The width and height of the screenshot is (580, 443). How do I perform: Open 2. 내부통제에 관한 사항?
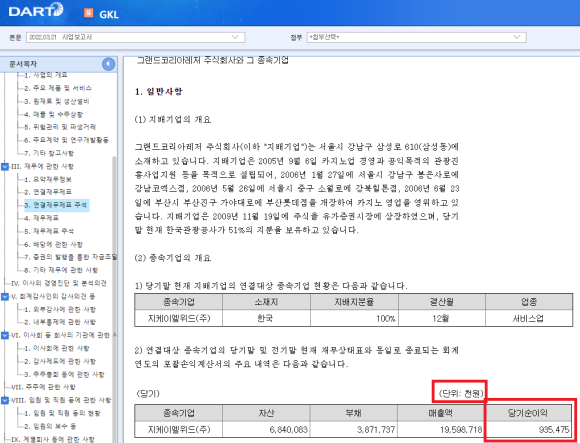pyautogui.click(x=60, y=322)
